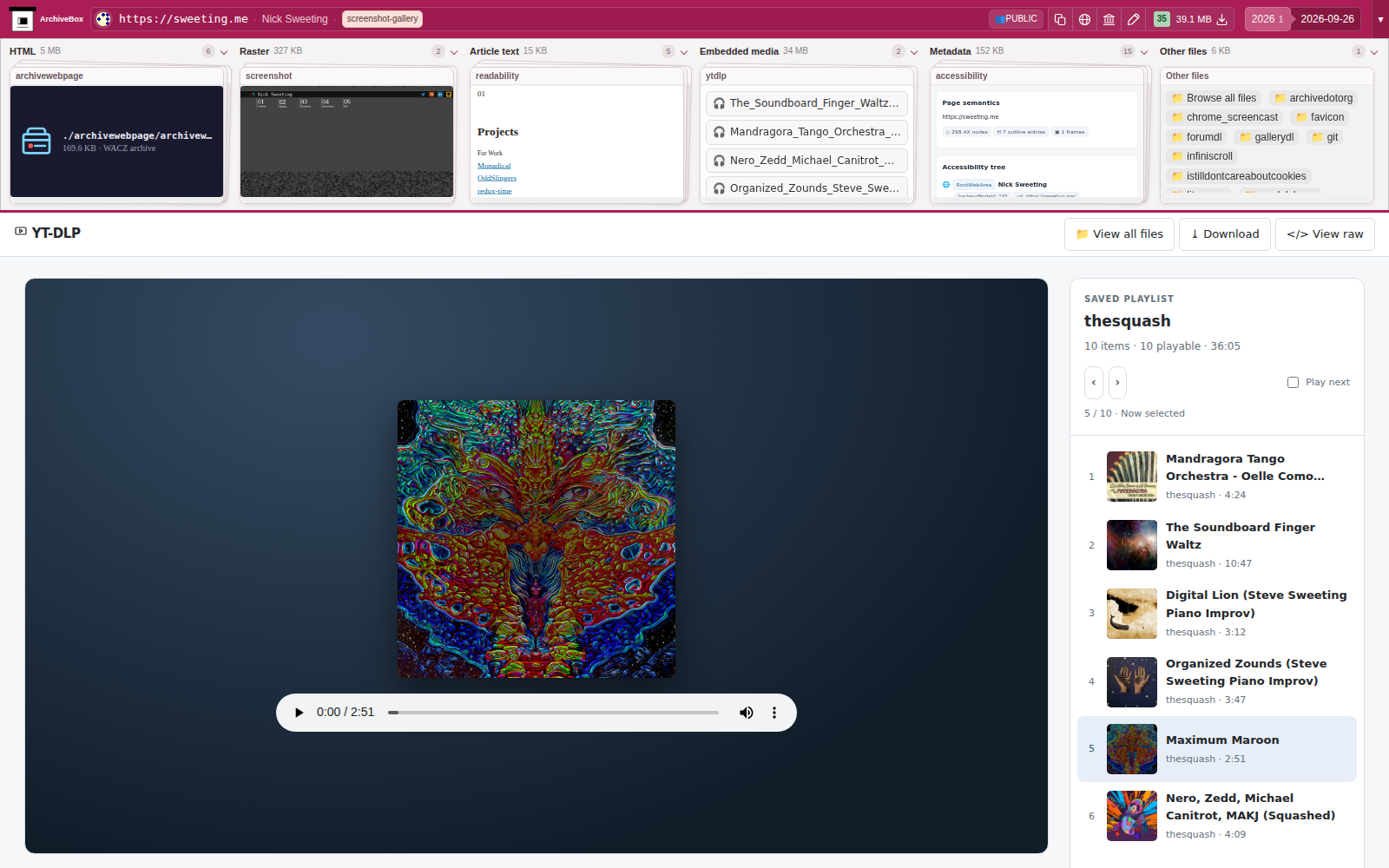
Task: Click the headphone icon of Mandragora_Tango_Orchestra file
Action: (x=719, y=132)
